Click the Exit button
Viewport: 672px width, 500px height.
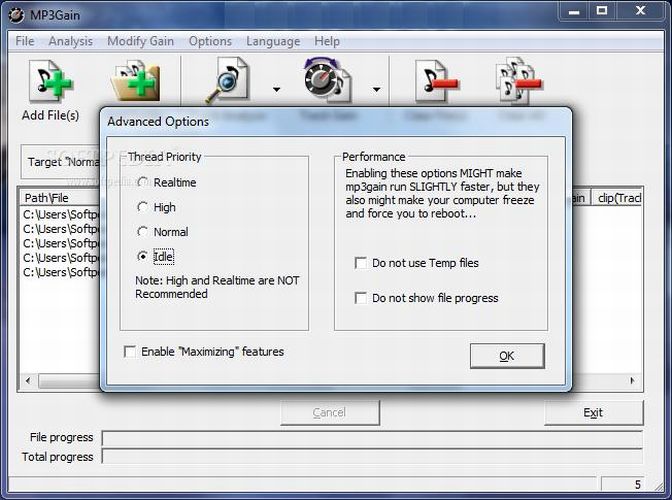pyautogui.click(x=593, y=413)
